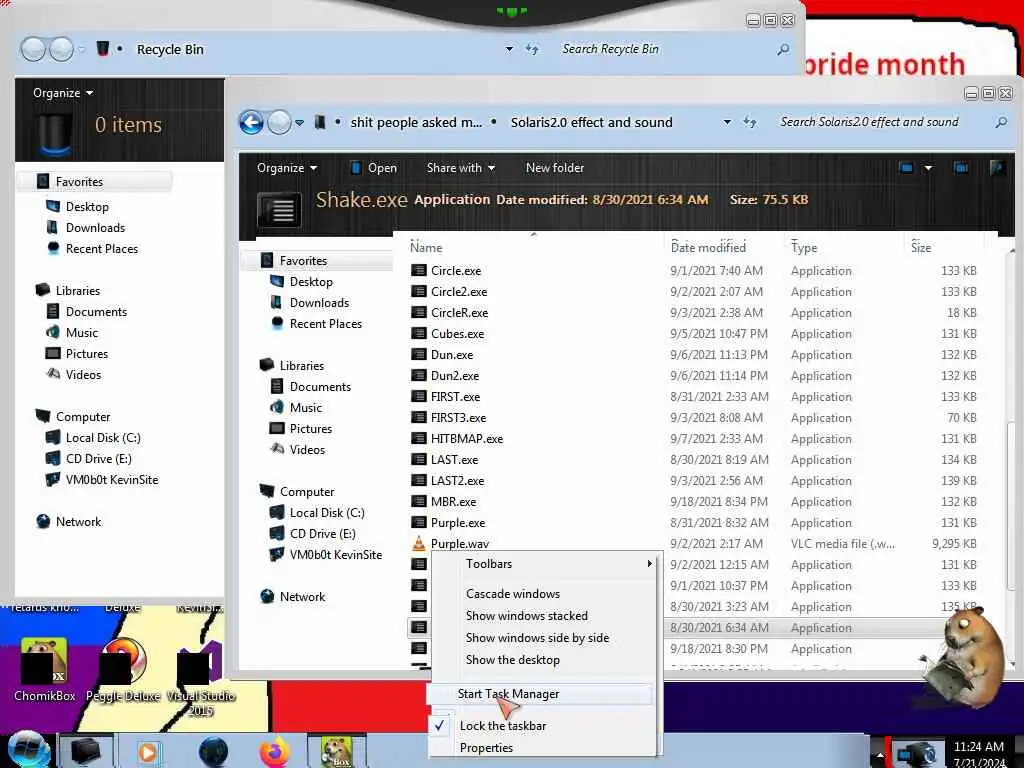Click the change view icon
Screen dimensions: 1024x768
[x=906, y=168]
